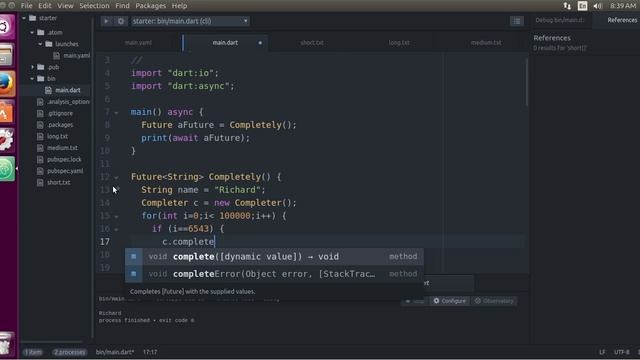This screenshot has width=640, height=360.
Task: Click the 1 item status indicator
Action: [33, 352]
